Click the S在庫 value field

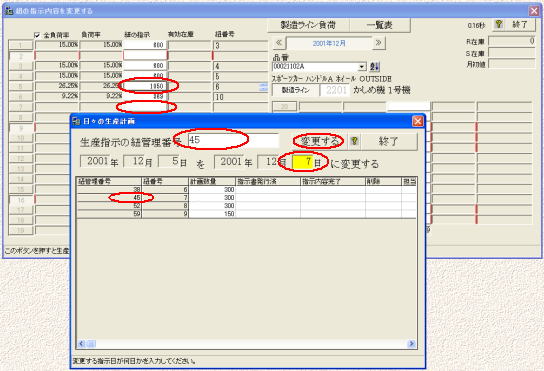[512, 53]
